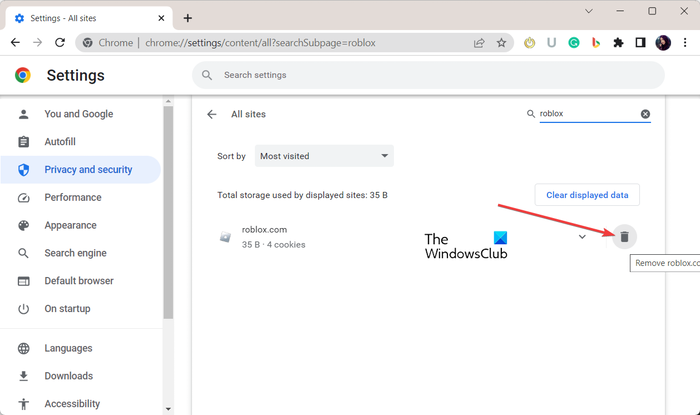700x415 pixels.
Task: Click the roblox site search input
Action: [x=588, y=114]
